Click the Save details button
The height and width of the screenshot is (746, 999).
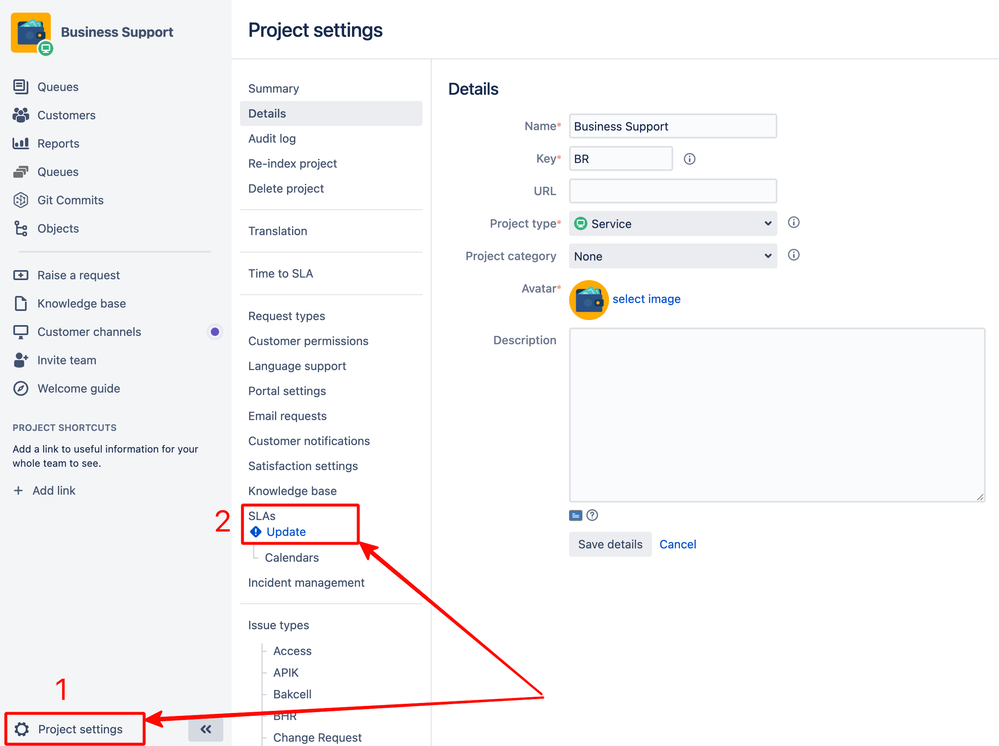click(x=610, y=545)
